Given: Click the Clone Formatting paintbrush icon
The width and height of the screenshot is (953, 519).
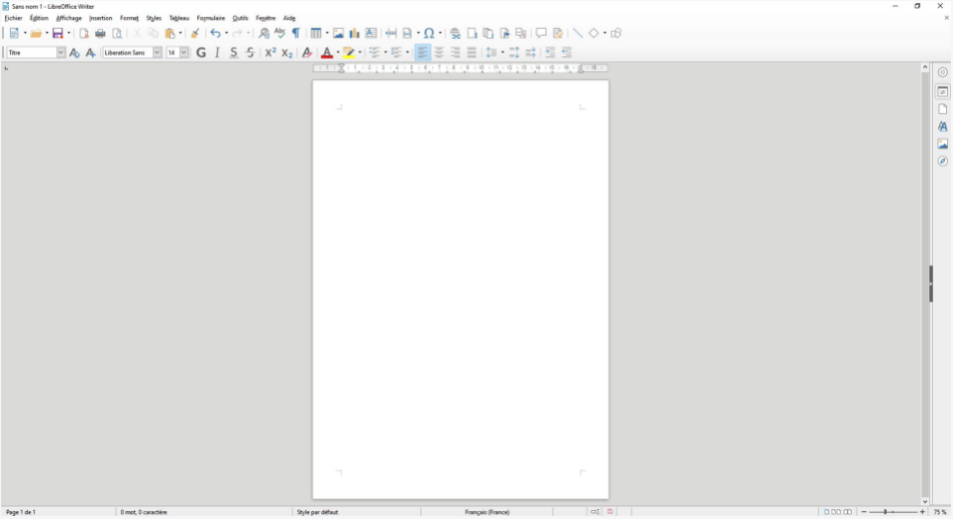Looking at the screenshot, I should [195, 33].
